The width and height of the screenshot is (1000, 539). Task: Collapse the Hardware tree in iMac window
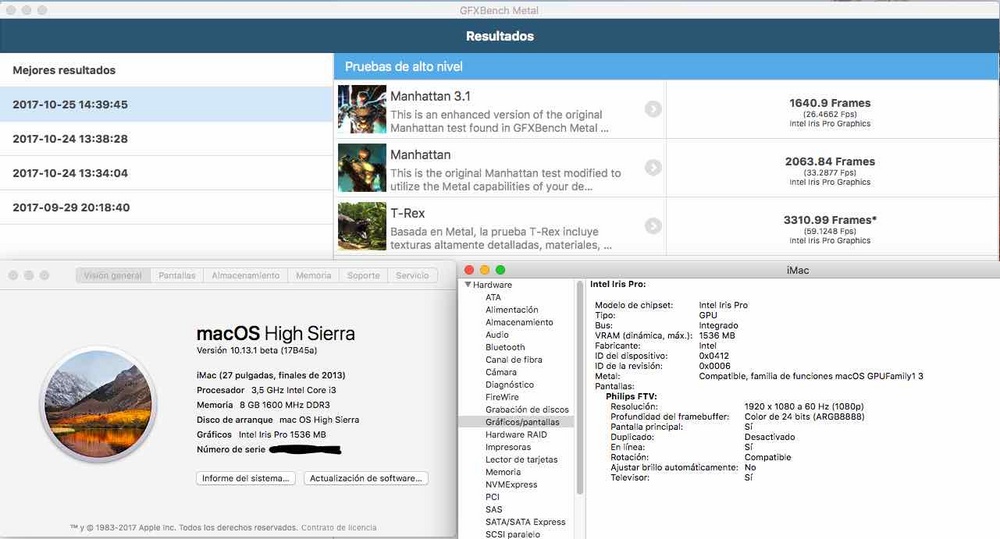468,284
